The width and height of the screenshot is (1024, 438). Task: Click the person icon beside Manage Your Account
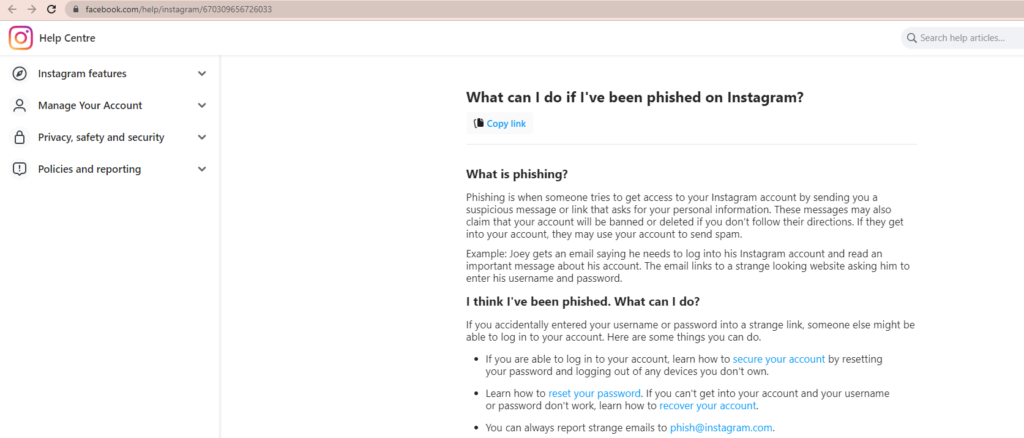point(20,106)
